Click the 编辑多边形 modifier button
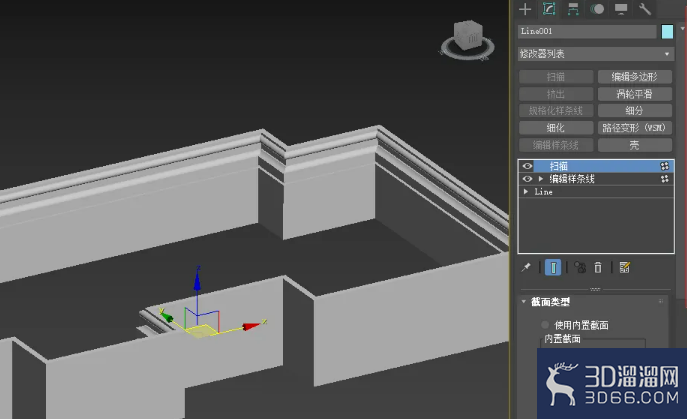Image resolution: width=687 pixels, height=419 pixels. pyautogui.click(x=634, y=77)
